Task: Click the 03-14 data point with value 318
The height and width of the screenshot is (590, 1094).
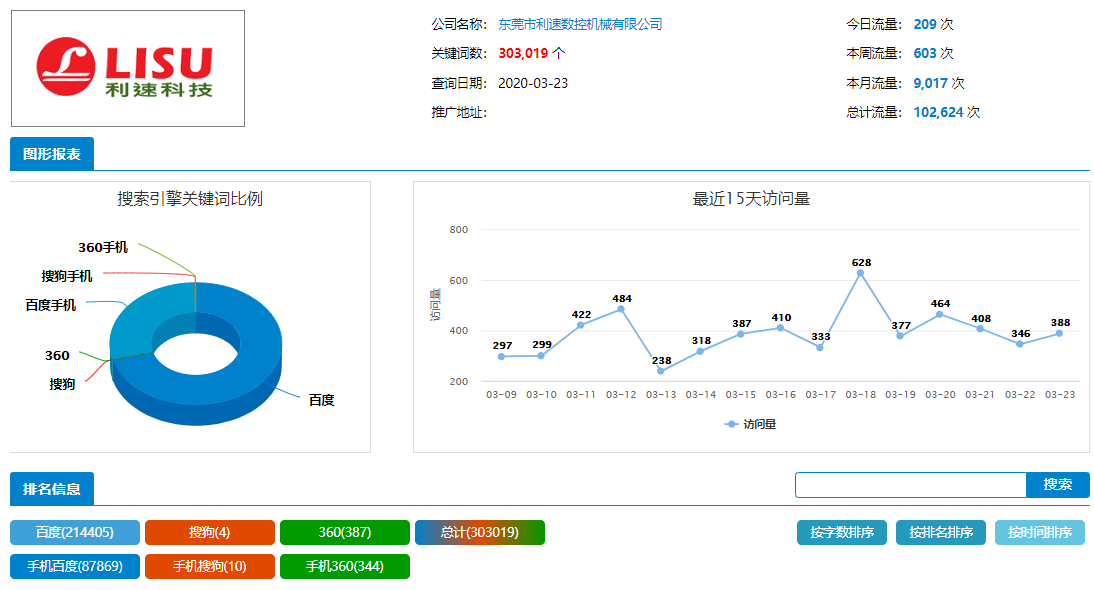Action: [x=700, y=351]
